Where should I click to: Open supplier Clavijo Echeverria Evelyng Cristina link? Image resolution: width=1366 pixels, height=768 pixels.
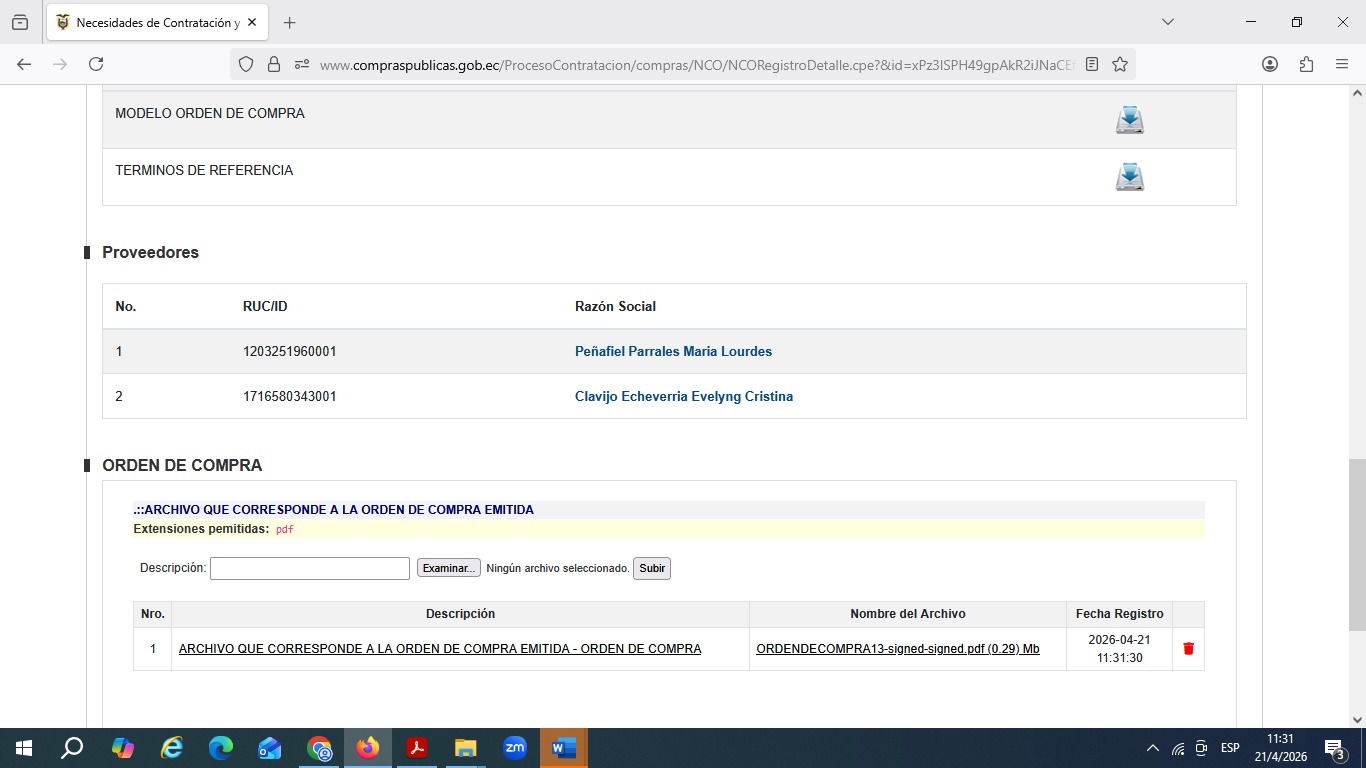coord(684,397)
